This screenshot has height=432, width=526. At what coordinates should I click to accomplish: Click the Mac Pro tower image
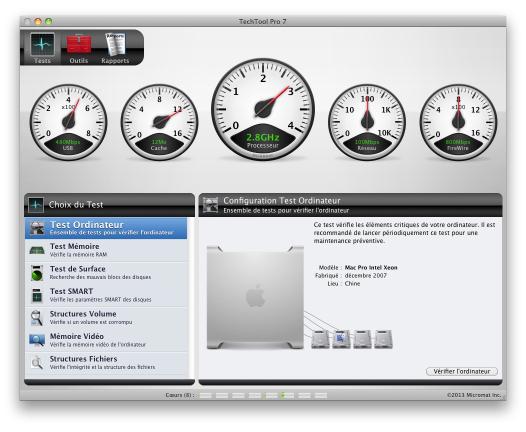point(255,298)
